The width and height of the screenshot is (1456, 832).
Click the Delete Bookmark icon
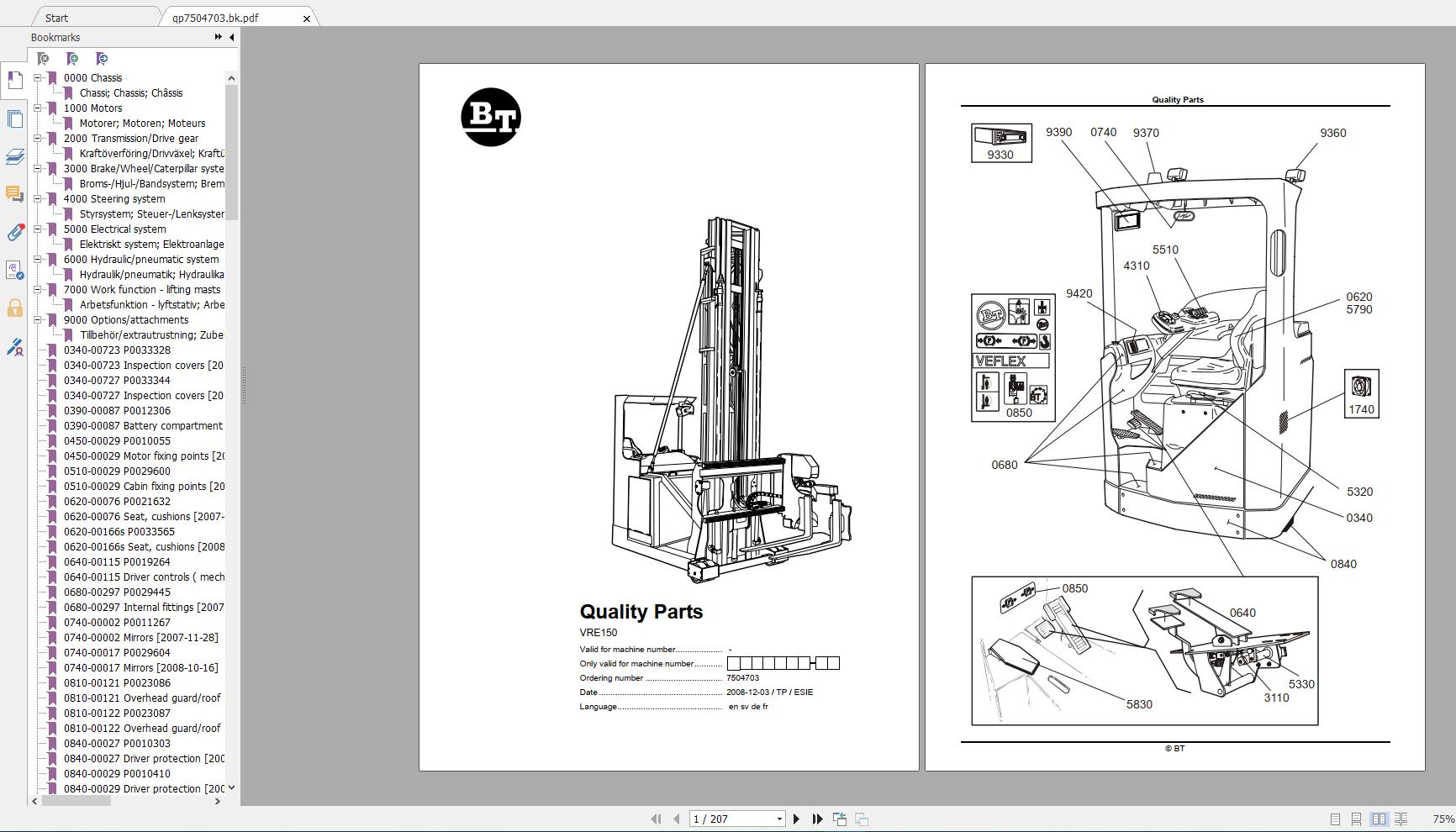point(42,59)
